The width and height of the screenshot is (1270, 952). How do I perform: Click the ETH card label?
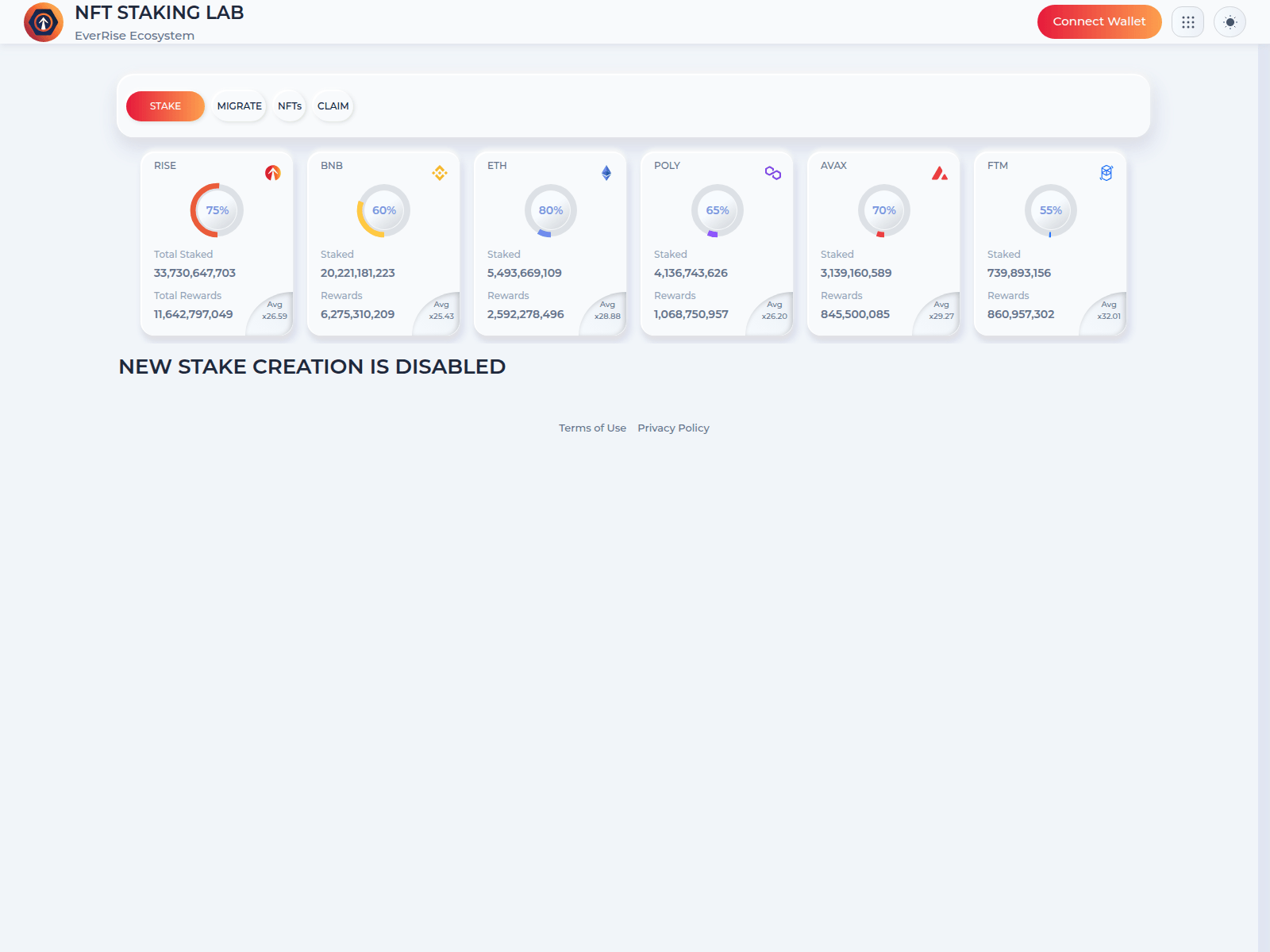[497, 166]
